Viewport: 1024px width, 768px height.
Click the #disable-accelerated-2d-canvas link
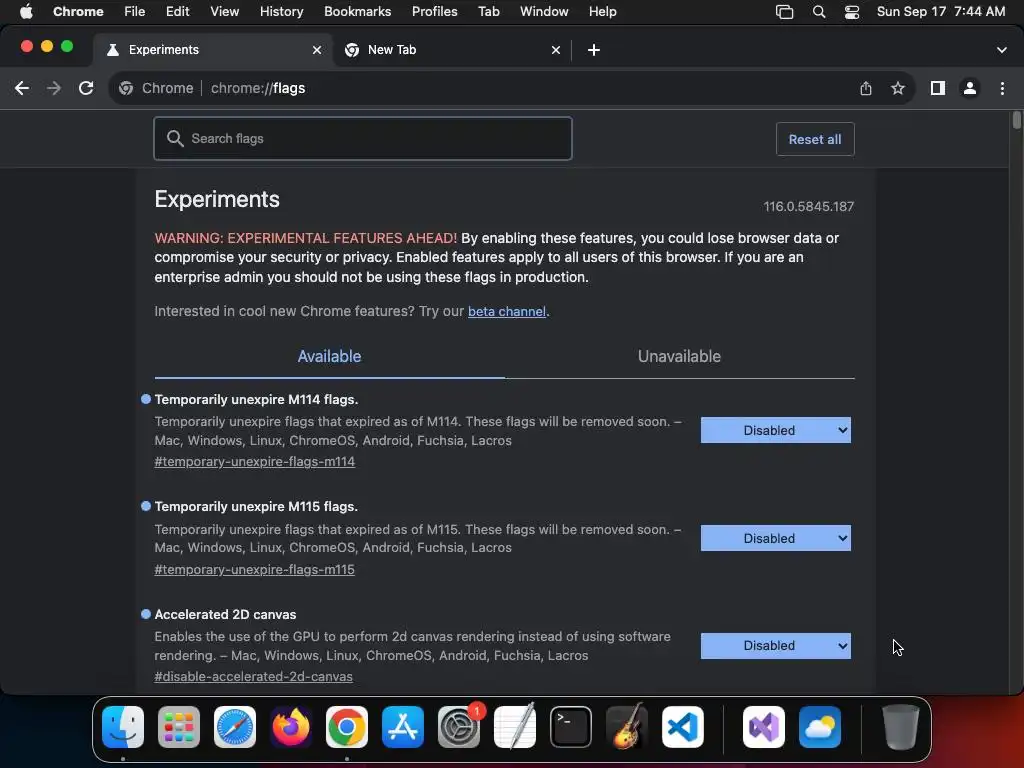point(253,677)
